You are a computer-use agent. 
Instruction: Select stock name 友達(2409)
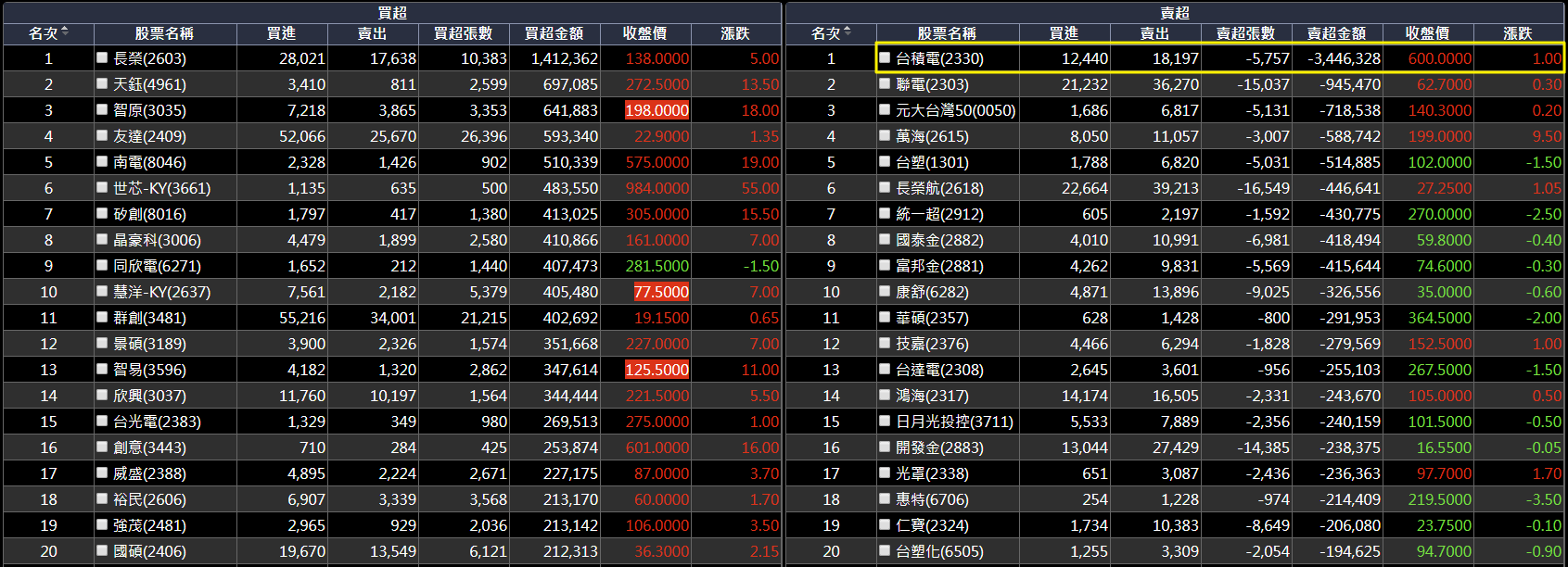click(149, 136)
